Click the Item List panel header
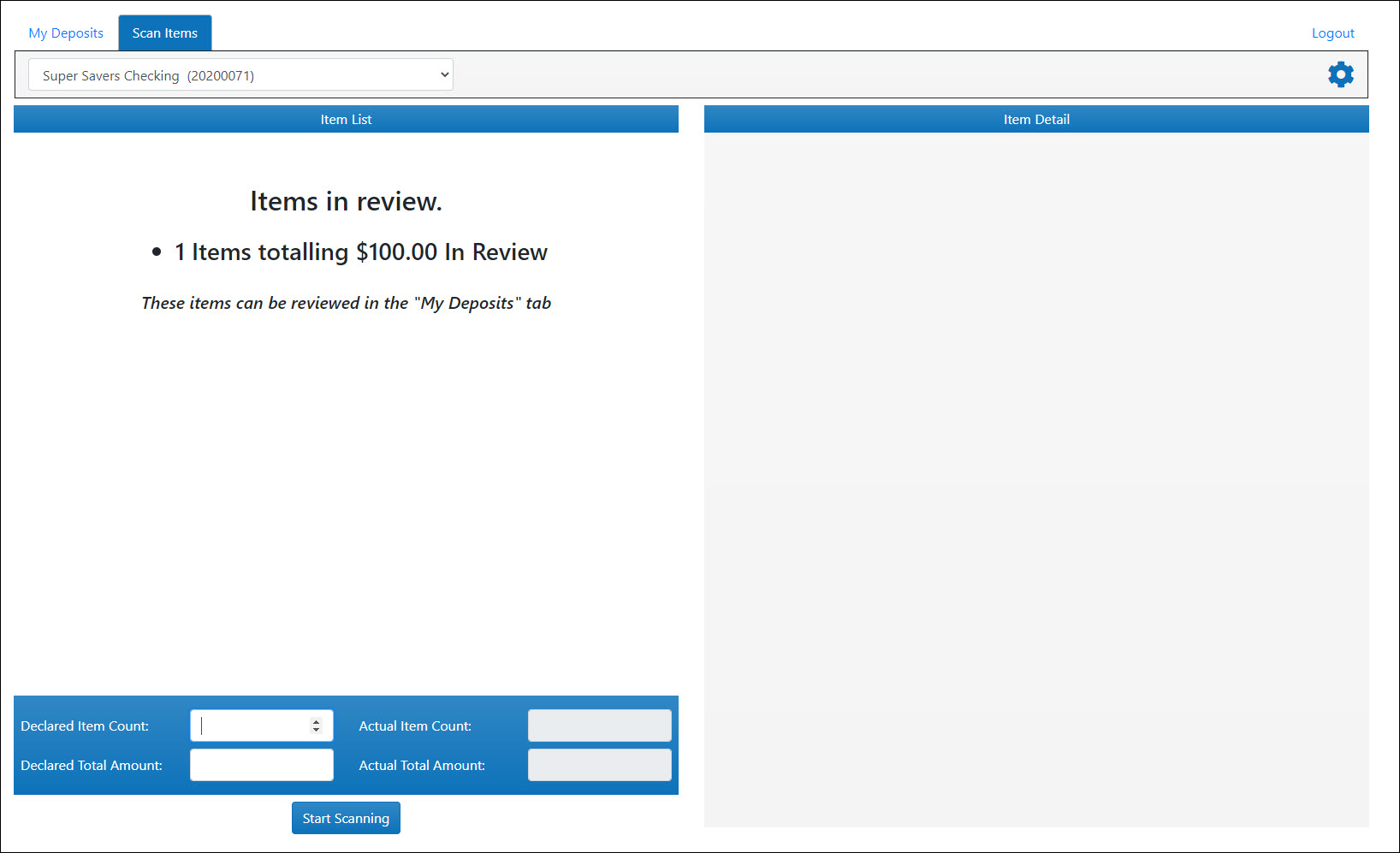1400x853 pixels. click(346, 120)
